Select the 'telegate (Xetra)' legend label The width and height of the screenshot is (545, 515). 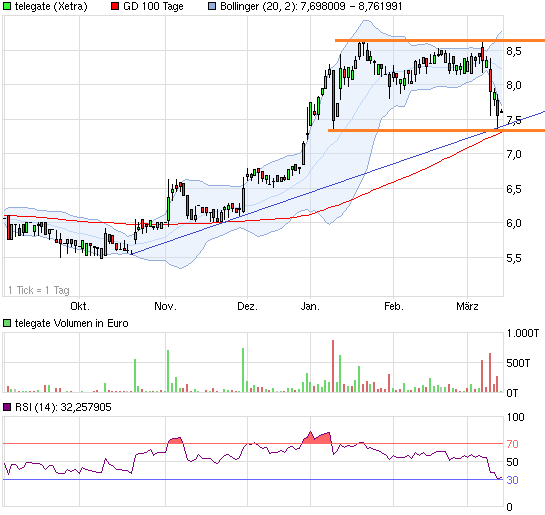tap(51, 6)
